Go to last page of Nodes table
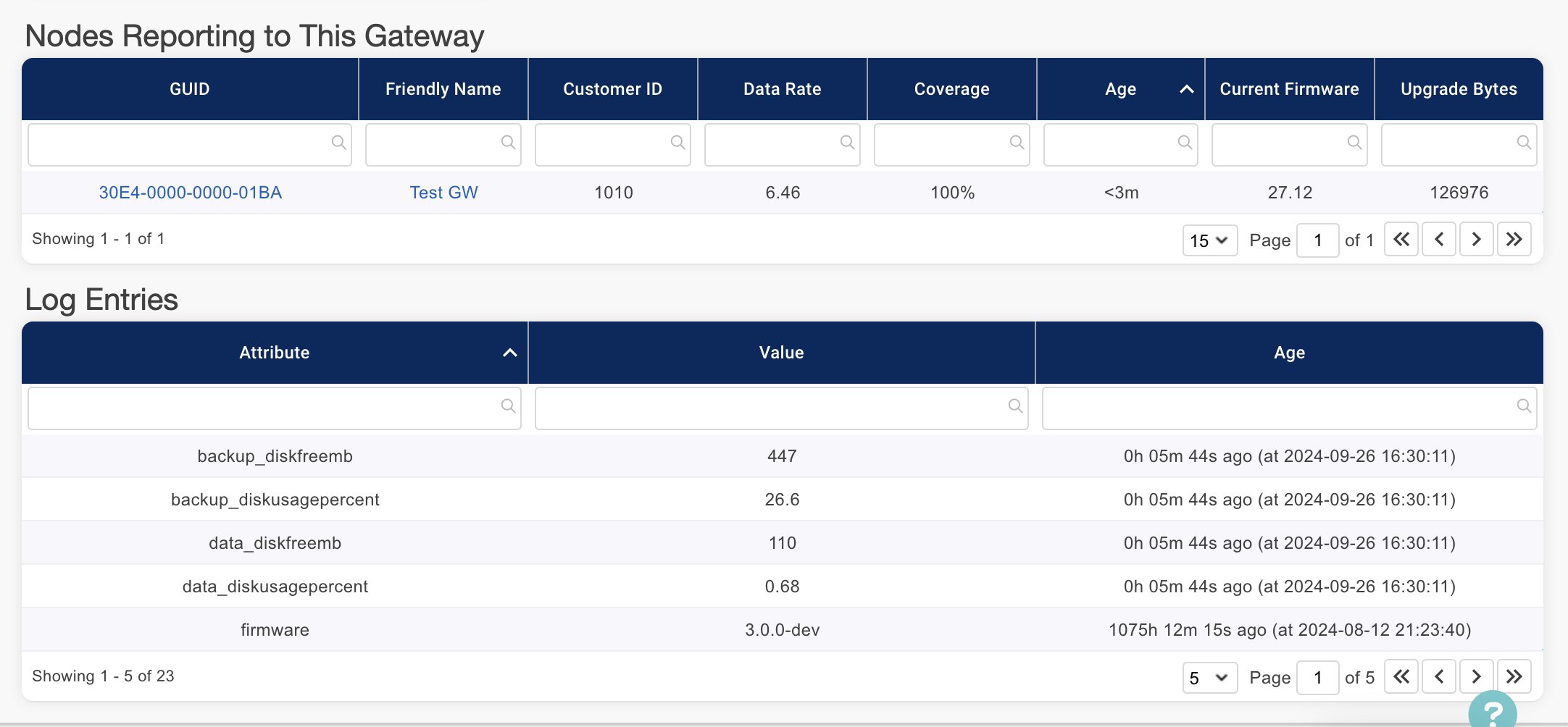The width and height of the screenshot is (1568, 727). click(x=1514, y=240)
